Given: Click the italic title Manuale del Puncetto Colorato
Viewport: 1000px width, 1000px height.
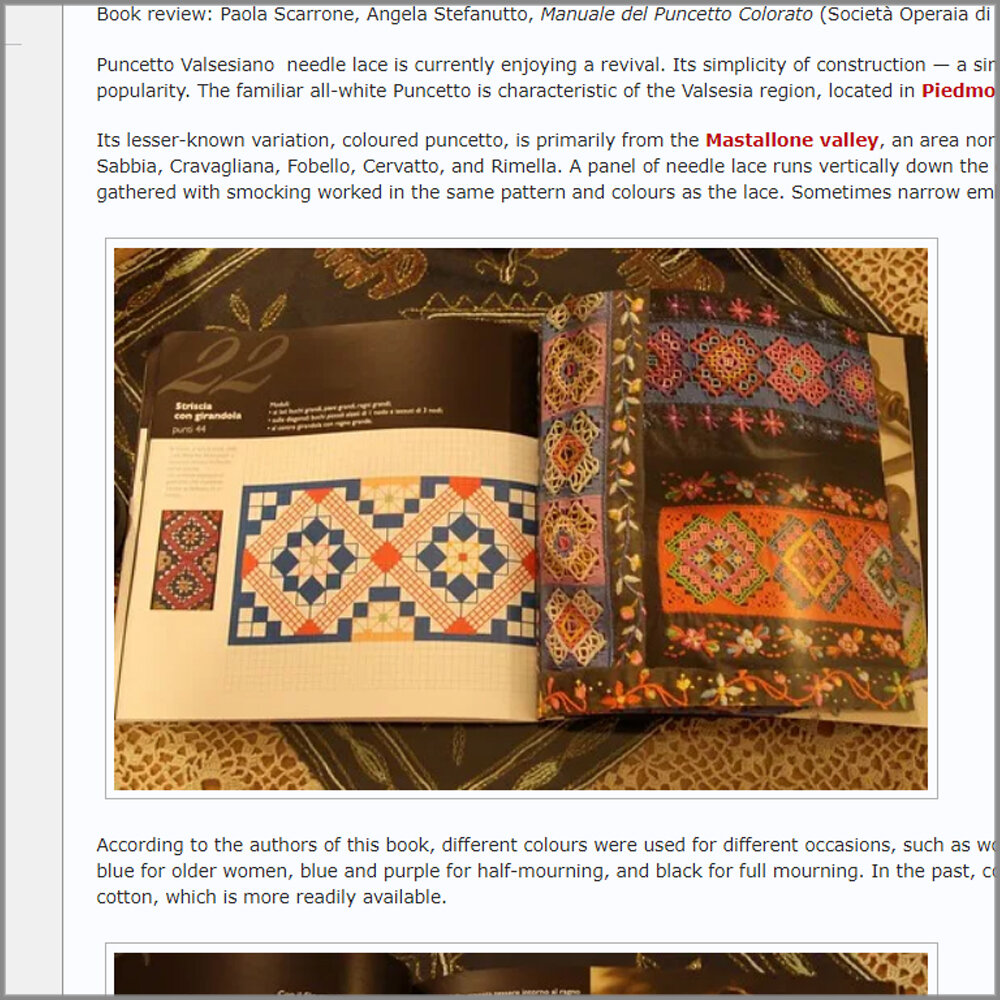Looking at the screenshot, I should click(x=677, y=14).
